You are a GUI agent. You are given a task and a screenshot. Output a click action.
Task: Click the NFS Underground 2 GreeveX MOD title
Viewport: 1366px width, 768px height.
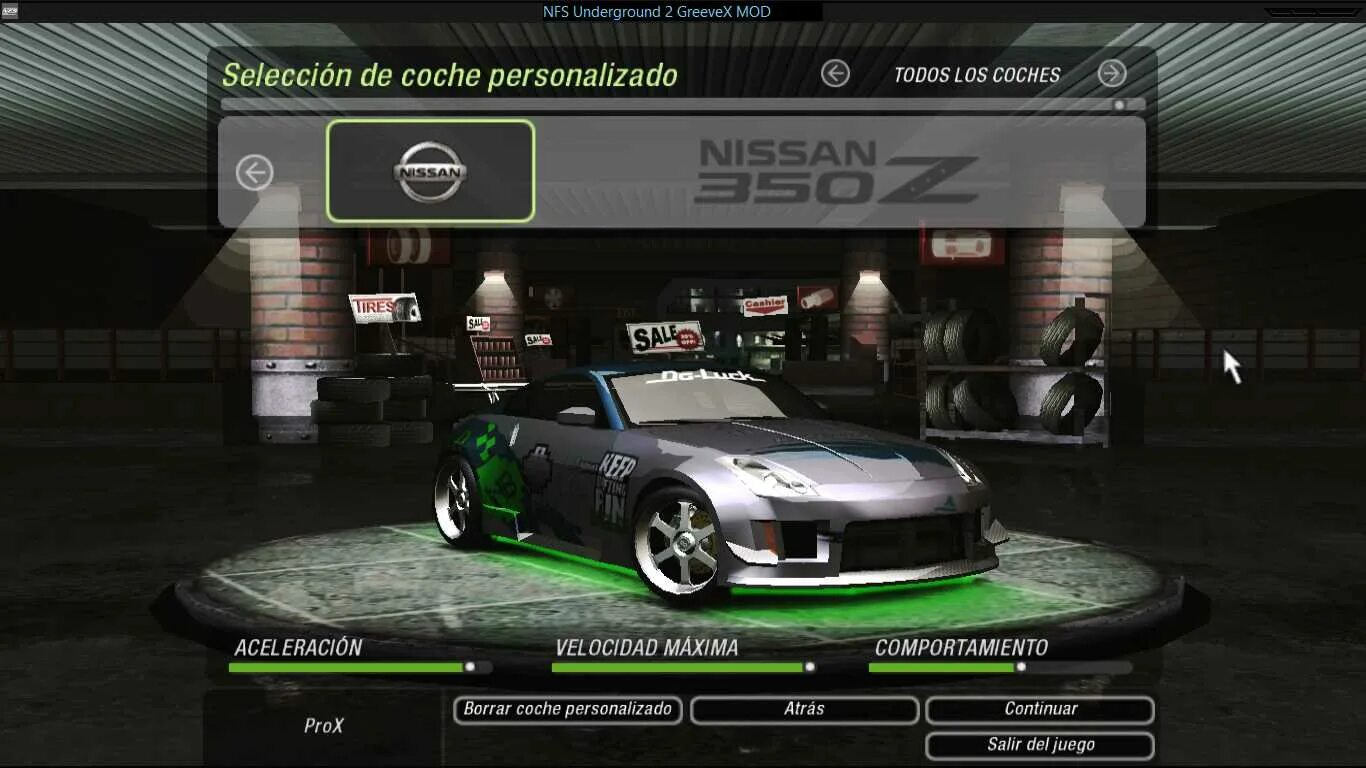click(x=657, y=12)
